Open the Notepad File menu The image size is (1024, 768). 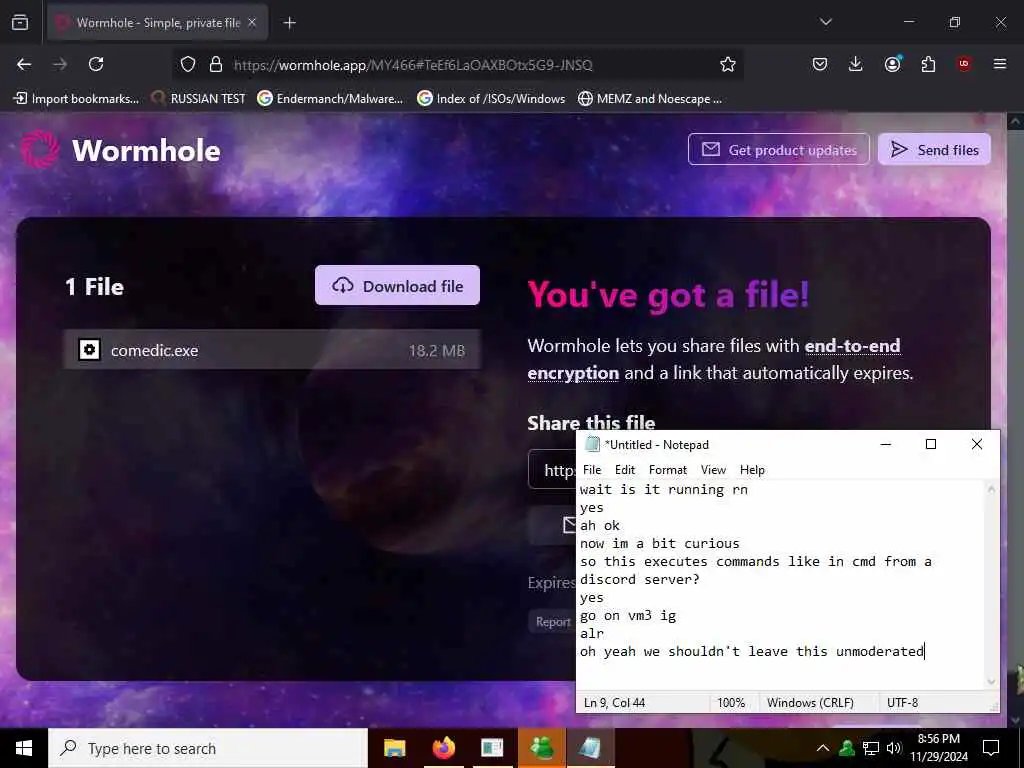coord(592,470)
